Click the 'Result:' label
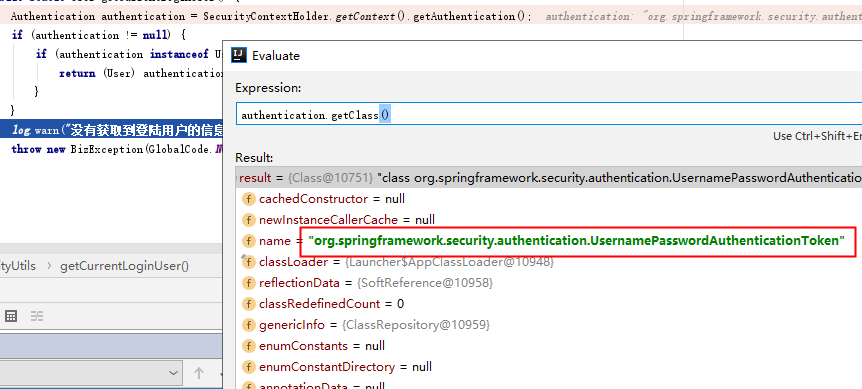862x389 pixels. pos(254,158)
